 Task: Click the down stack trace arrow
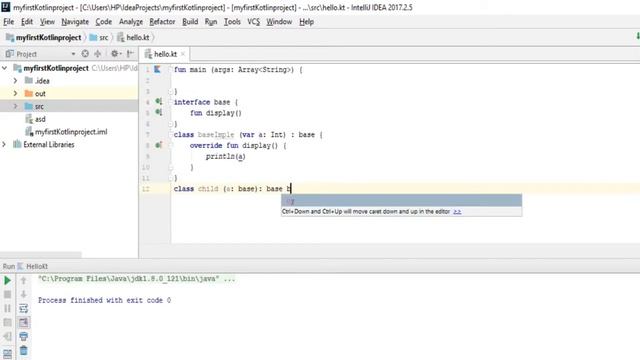coord(23,294)
